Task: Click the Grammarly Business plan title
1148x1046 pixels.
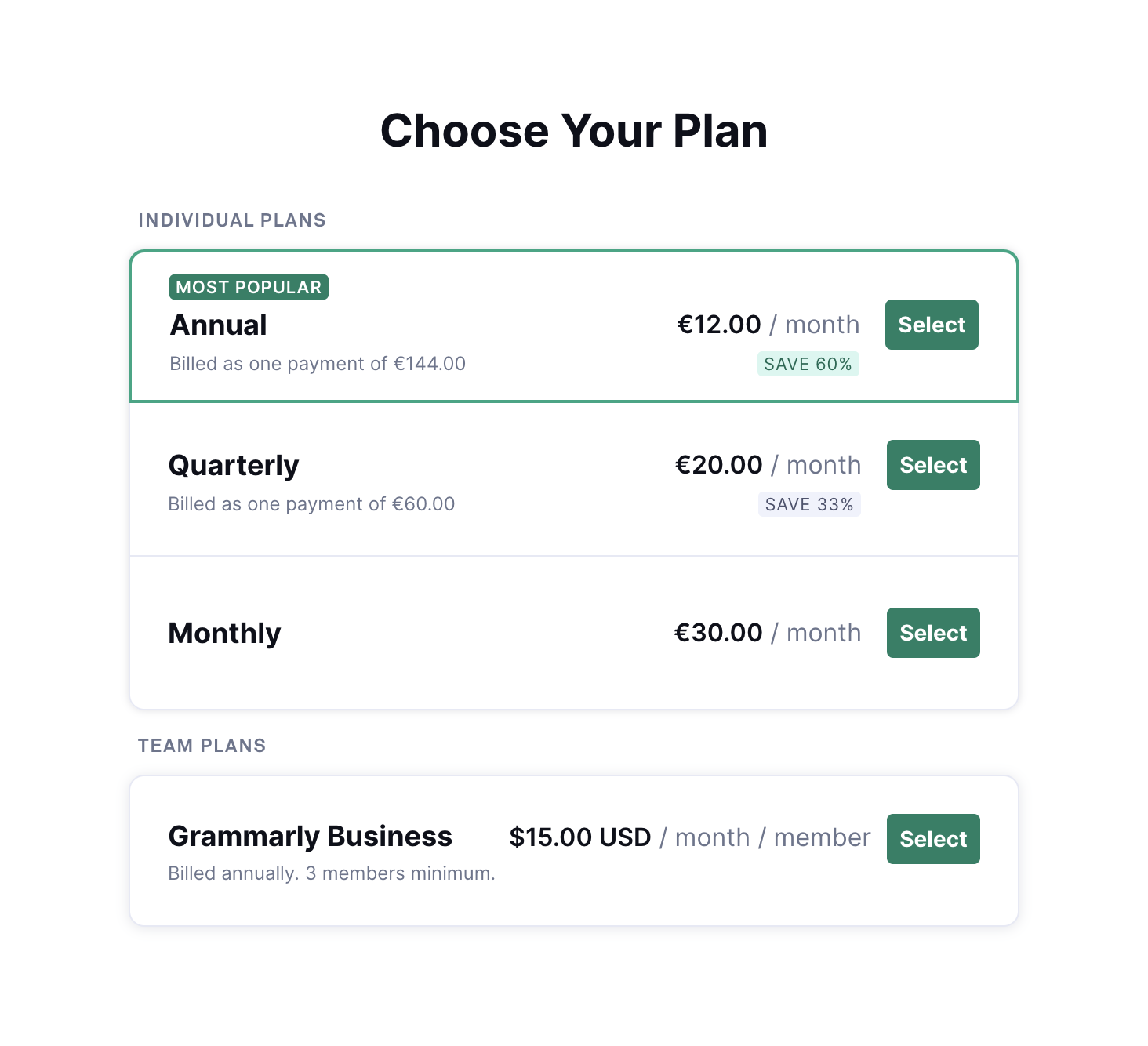Action: (310, 837)
